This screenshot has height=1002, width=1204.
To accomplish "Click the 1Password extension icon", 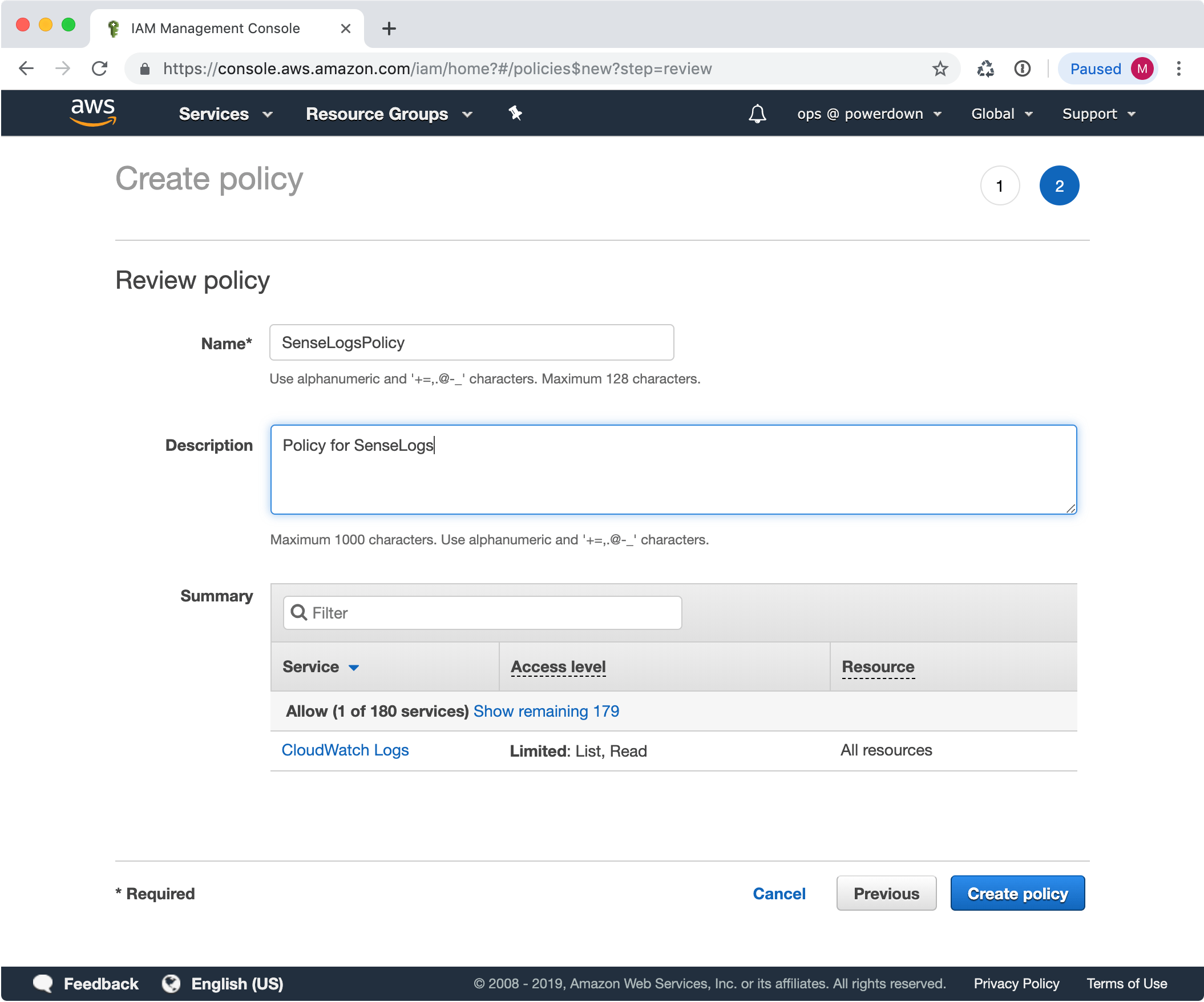I will point(1022,69).
